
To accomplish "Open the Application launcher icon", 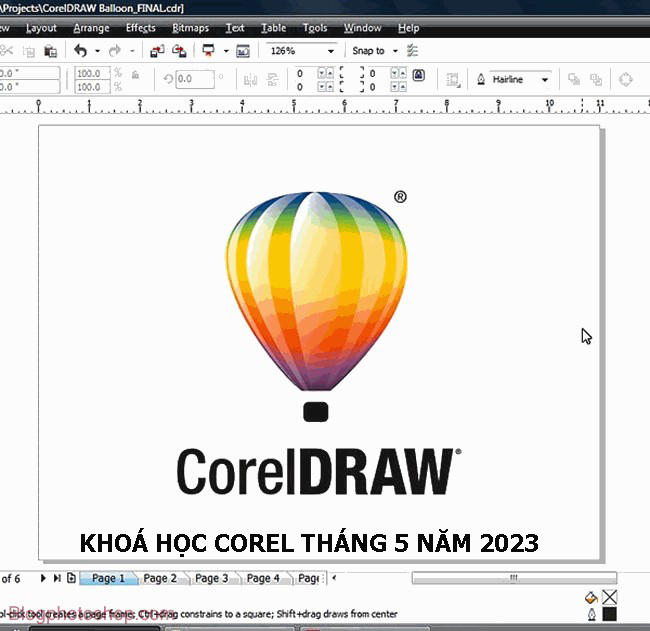I will [208, 51].
